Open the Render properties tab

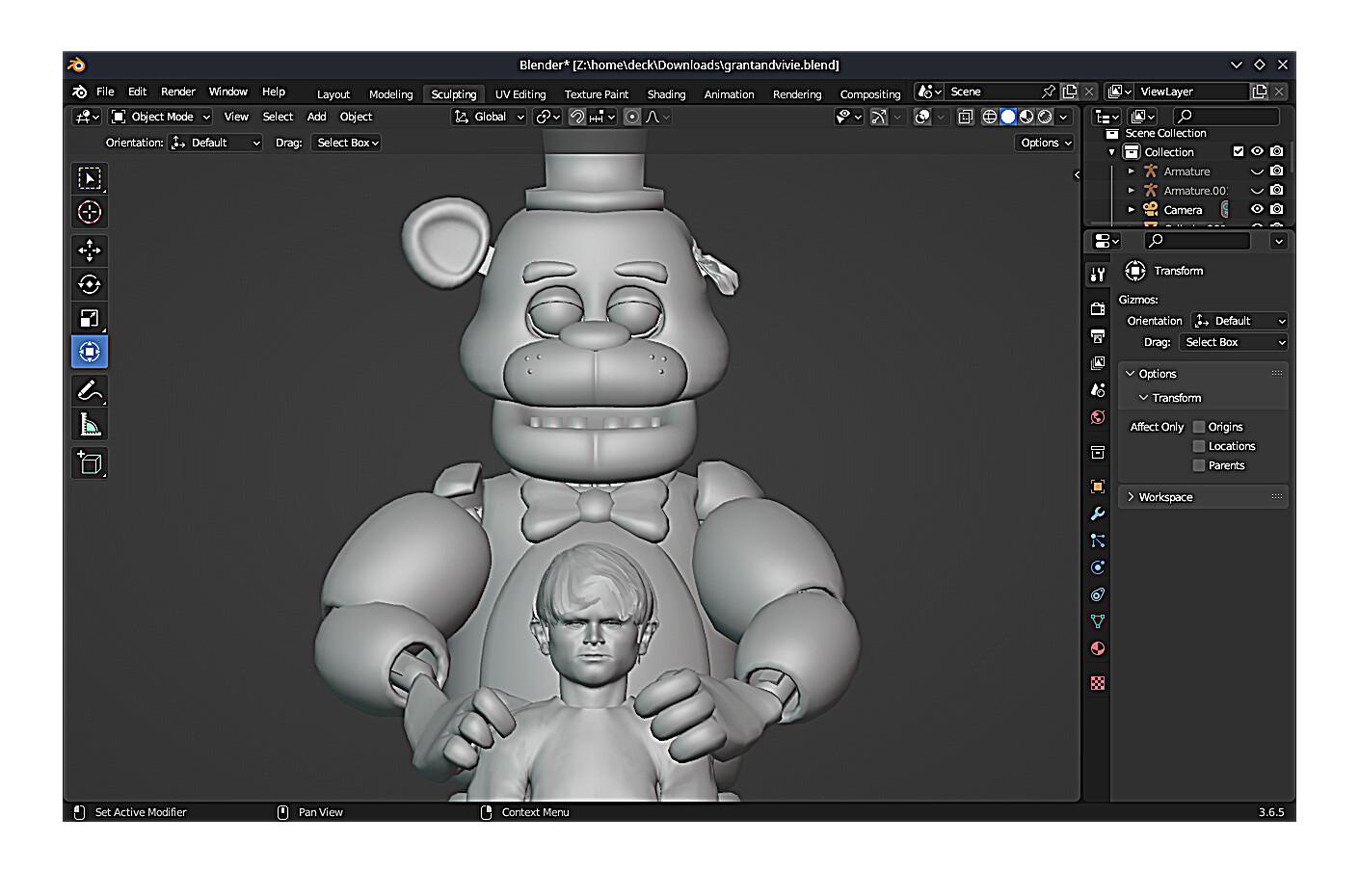(1097, 309)
